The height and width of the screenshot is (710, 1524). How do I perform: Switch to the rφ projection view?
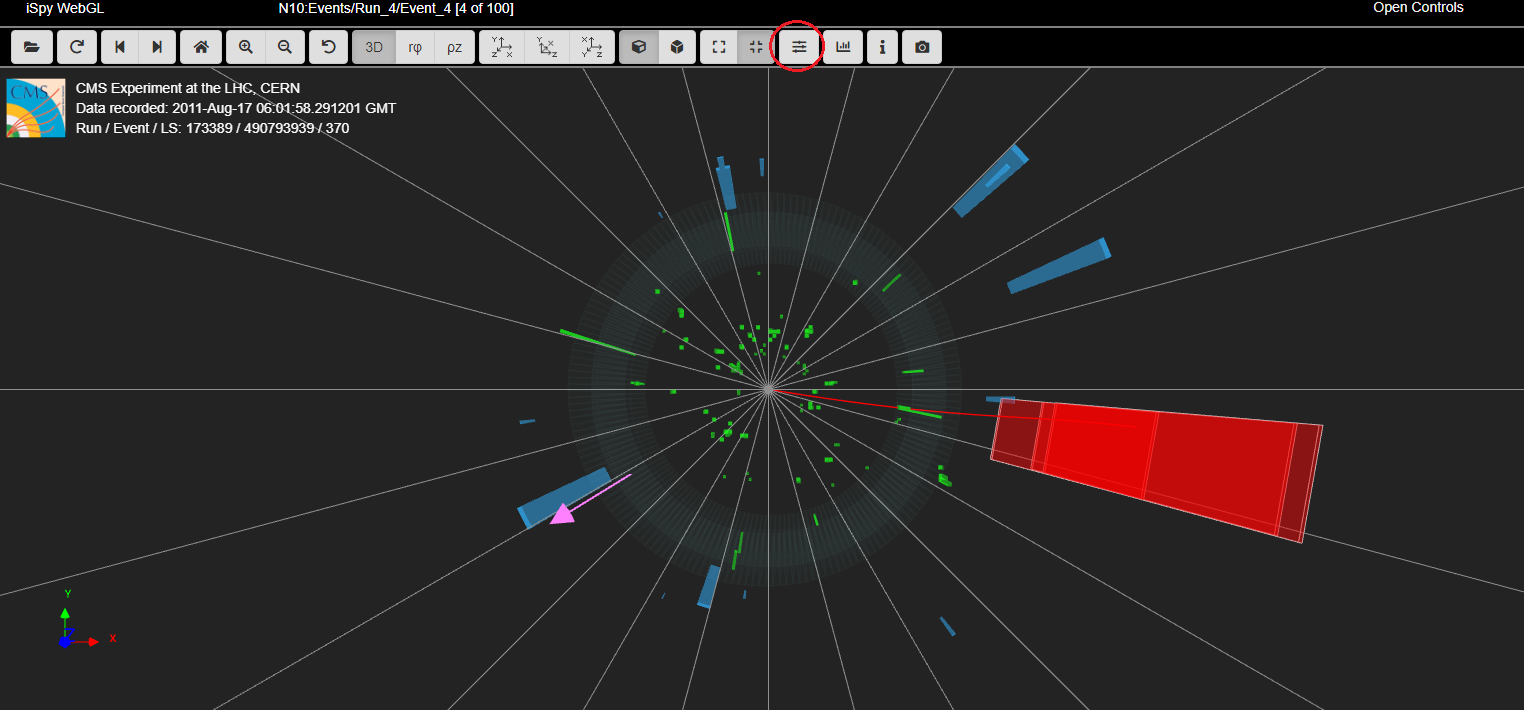(x=414, y=47)
